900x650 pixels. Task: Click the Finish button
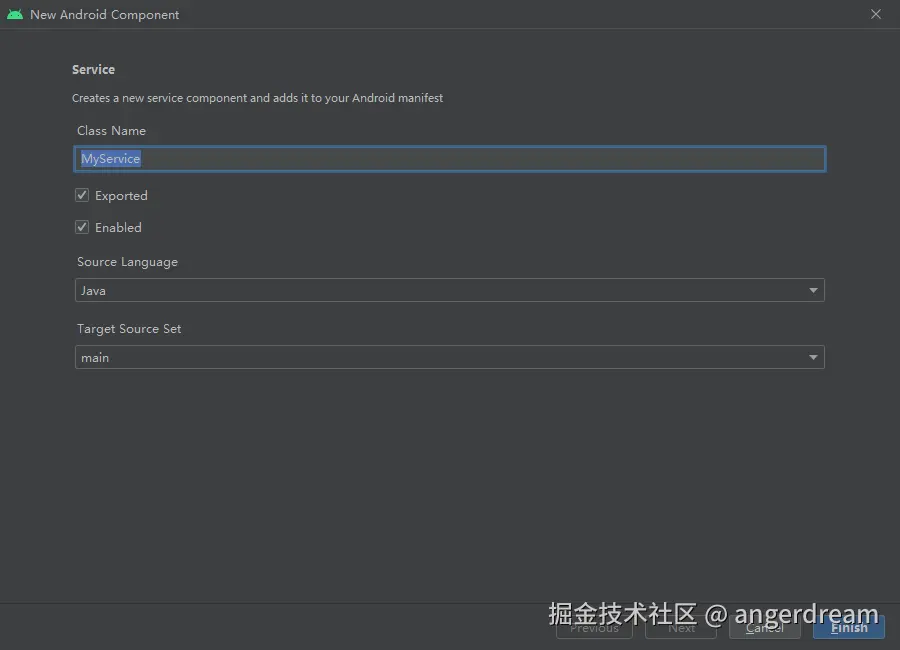[849, 628]
